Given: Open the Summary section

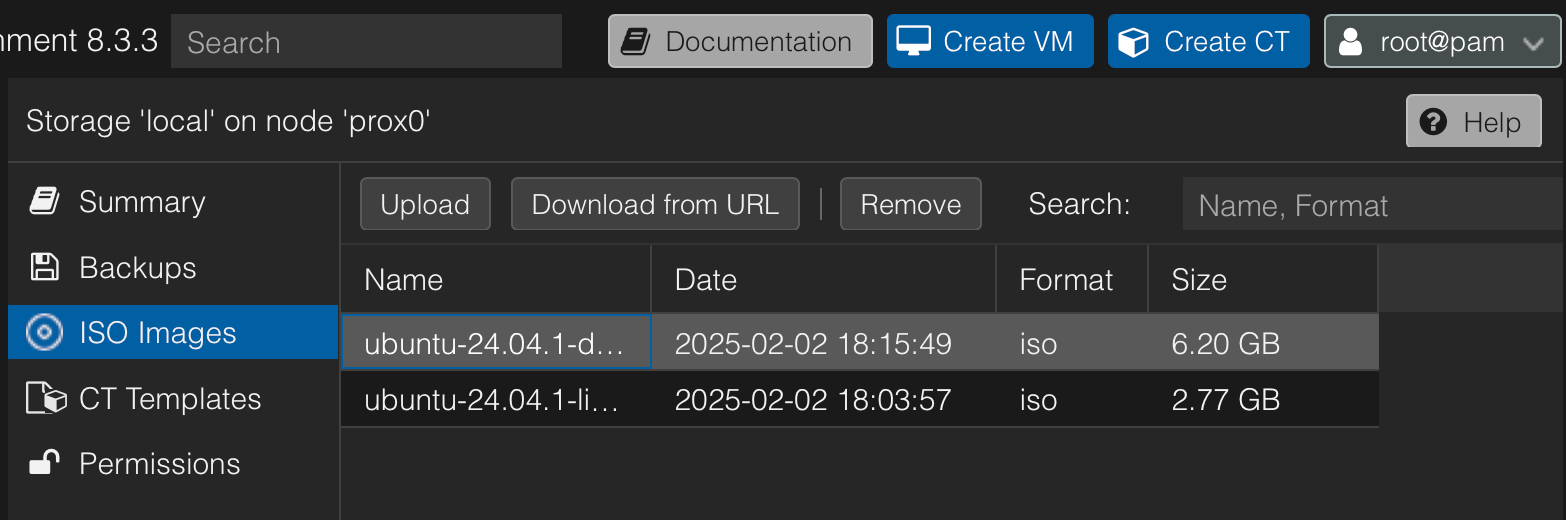Looking at the screenshot, I should [x=142, y=202].
